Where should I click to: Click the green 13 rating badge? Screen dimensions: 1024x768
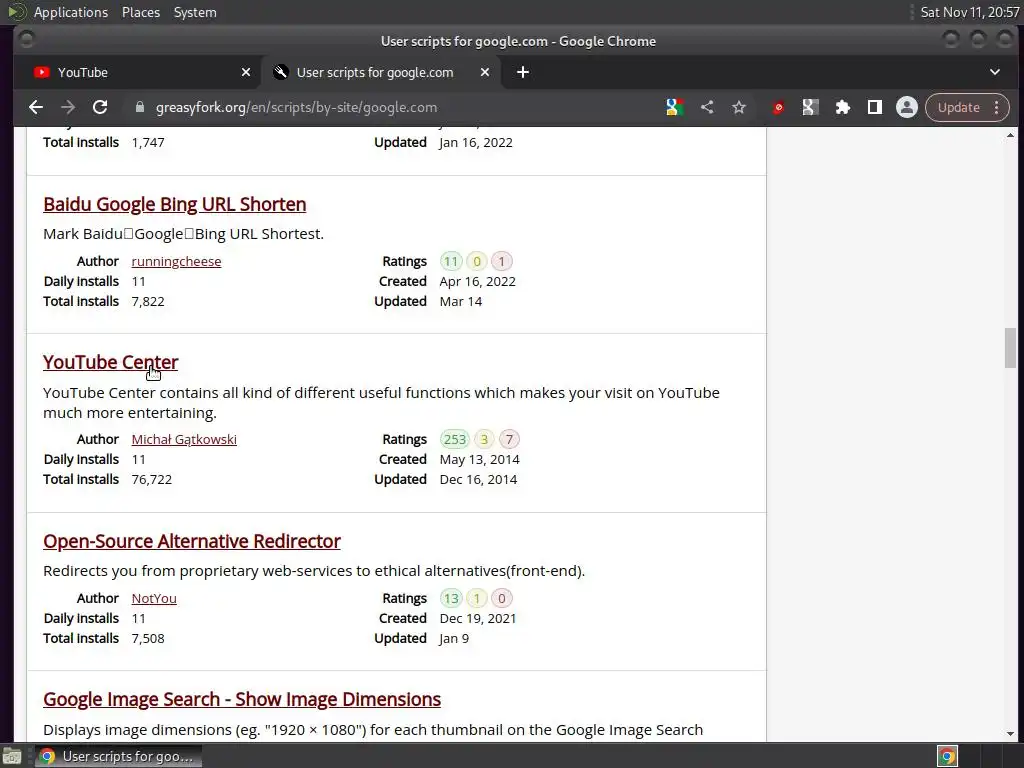click(x=451, y=598)
